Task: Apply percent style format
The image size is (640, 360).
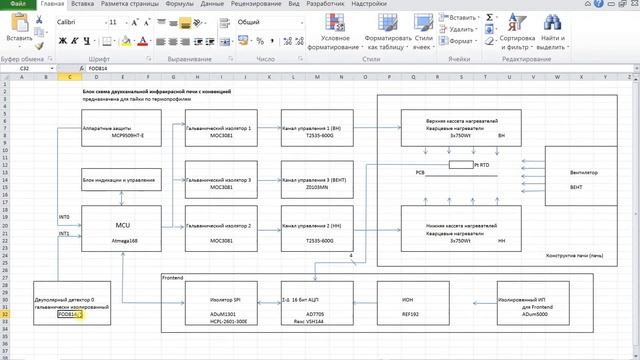Action: click(260, 41)
